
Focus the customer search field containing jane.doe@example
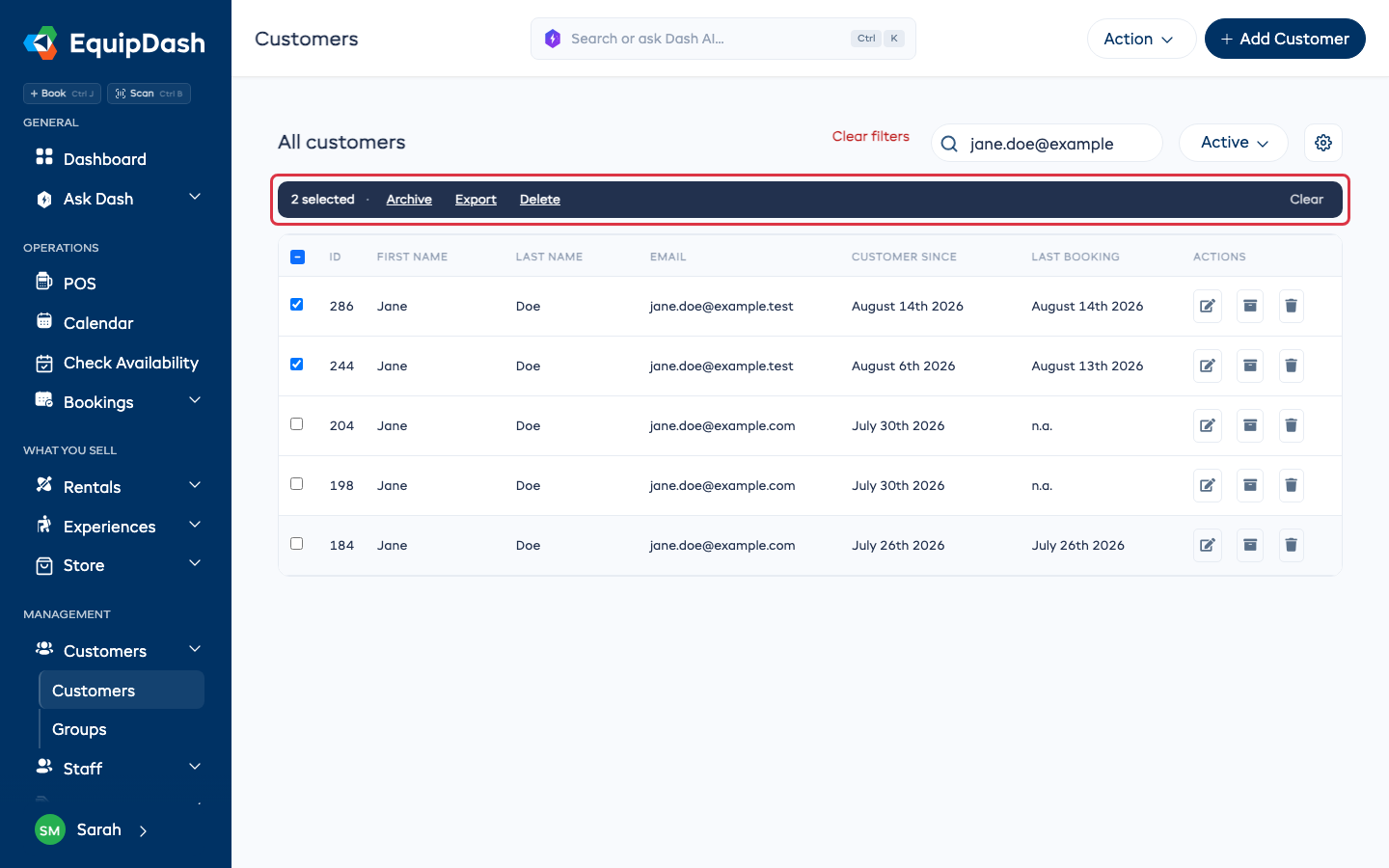1047,143
